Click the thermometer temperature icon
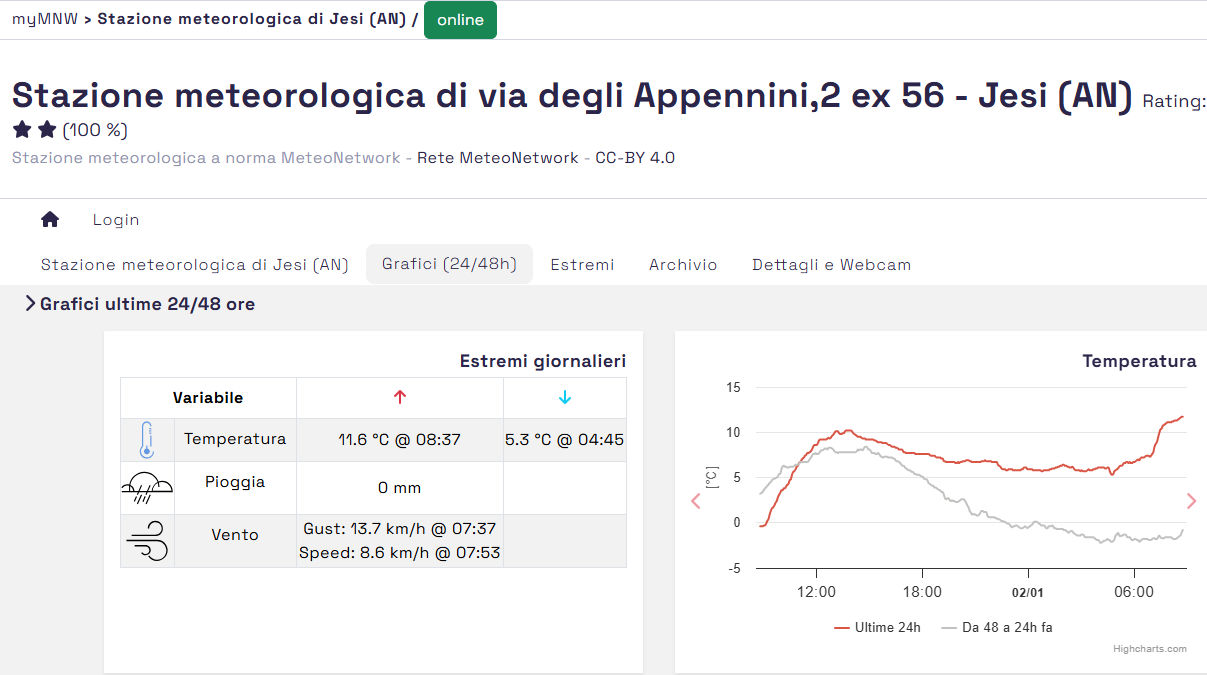 147,440
